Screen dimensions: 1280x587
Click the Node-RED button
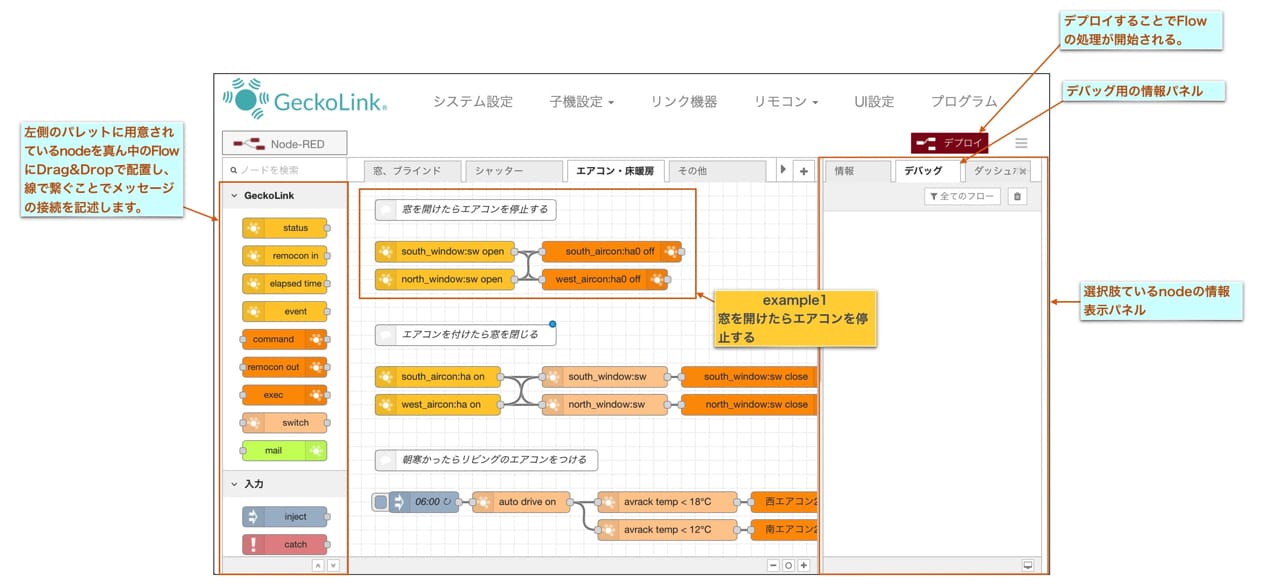[x=285, y=144]
